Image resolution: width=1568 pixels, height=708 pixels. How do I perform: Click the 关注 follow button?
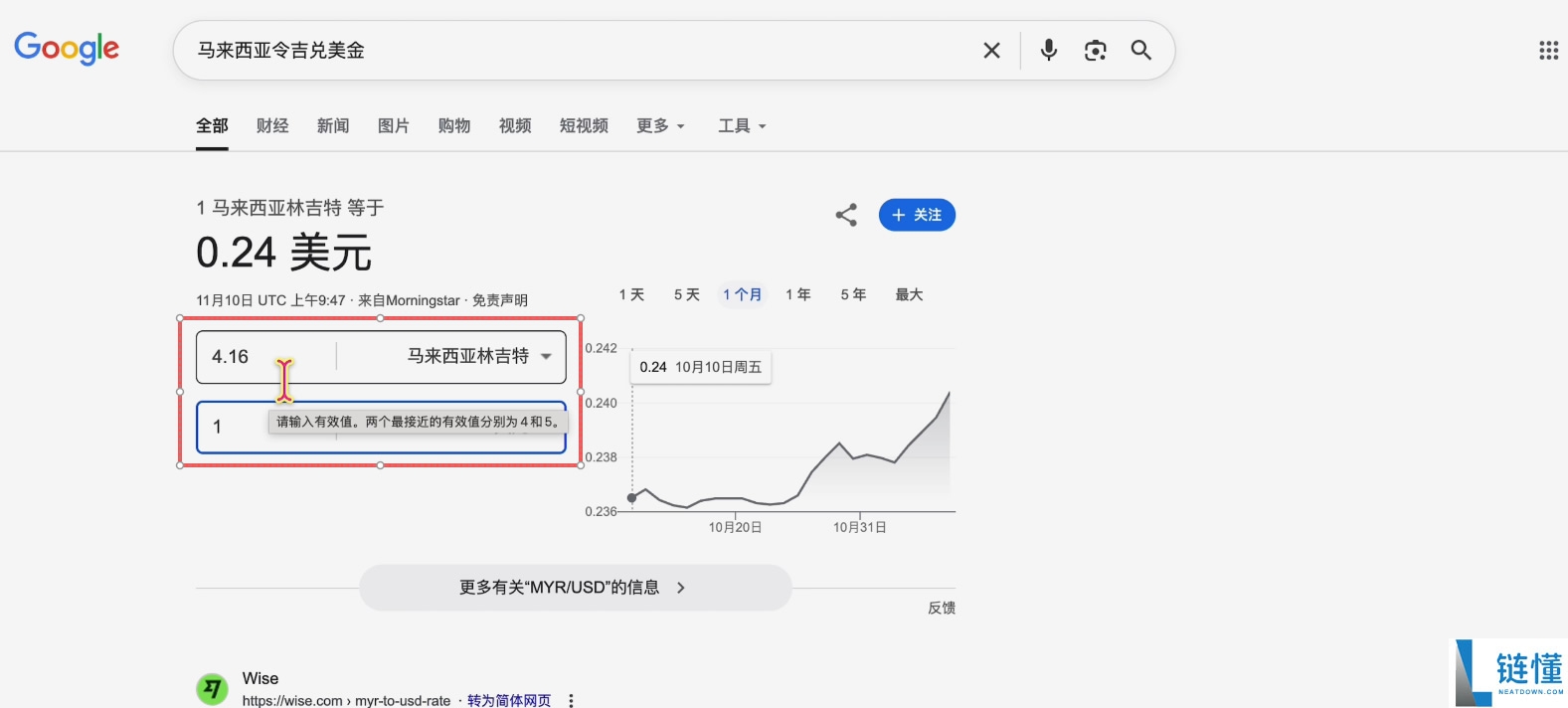point(917,215)
